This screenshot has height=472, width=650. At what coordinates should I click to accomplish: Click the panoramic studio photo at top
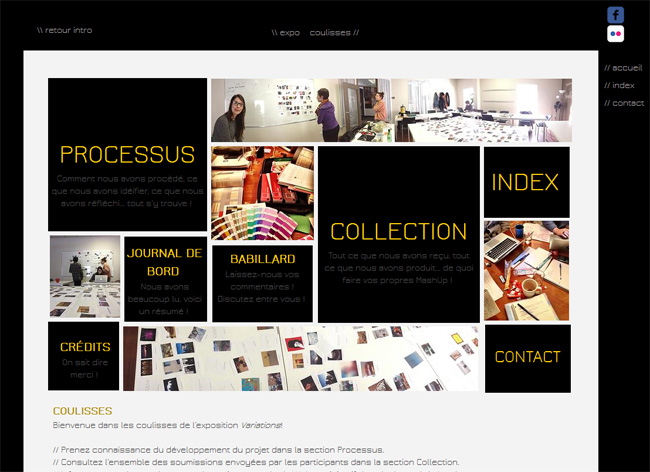pos(391,110)
